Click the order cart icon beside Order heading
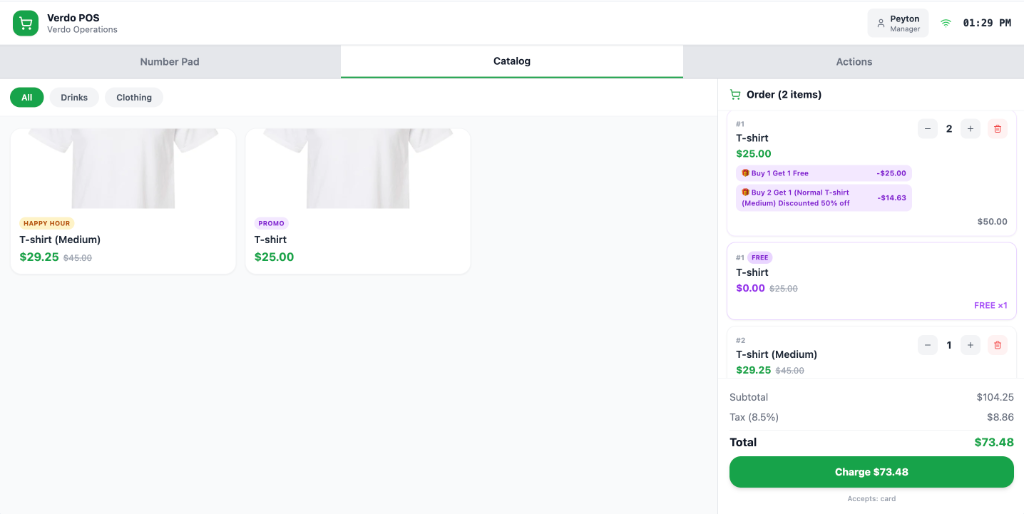 click(735, 95)
